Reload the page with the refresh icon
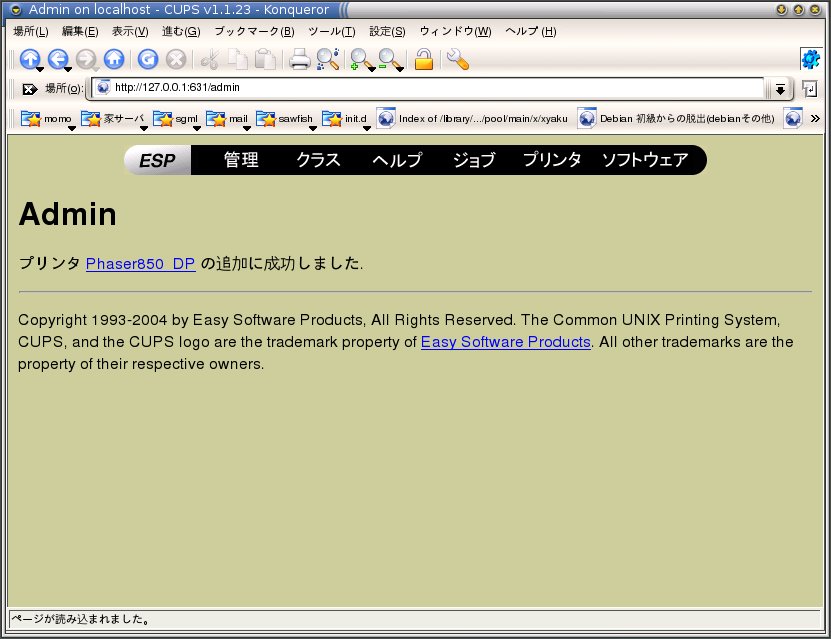Viewport: 831px width, 639px height. click(147, 59)
